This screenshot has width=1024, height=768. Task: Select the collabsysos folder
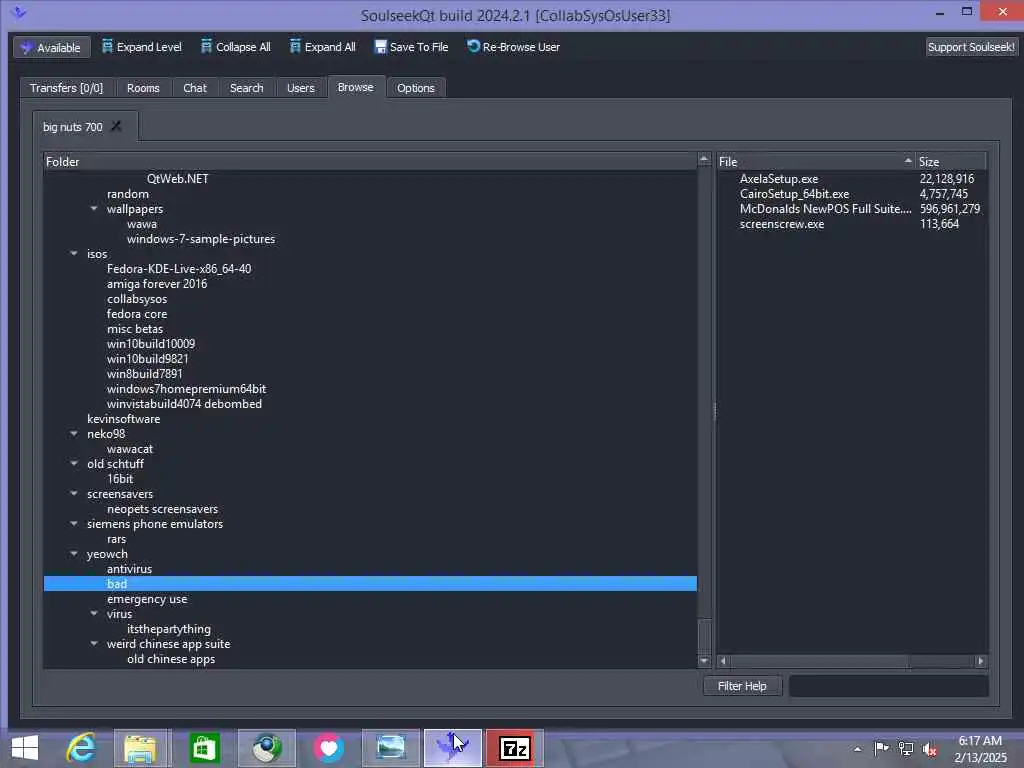coord(136,299)
